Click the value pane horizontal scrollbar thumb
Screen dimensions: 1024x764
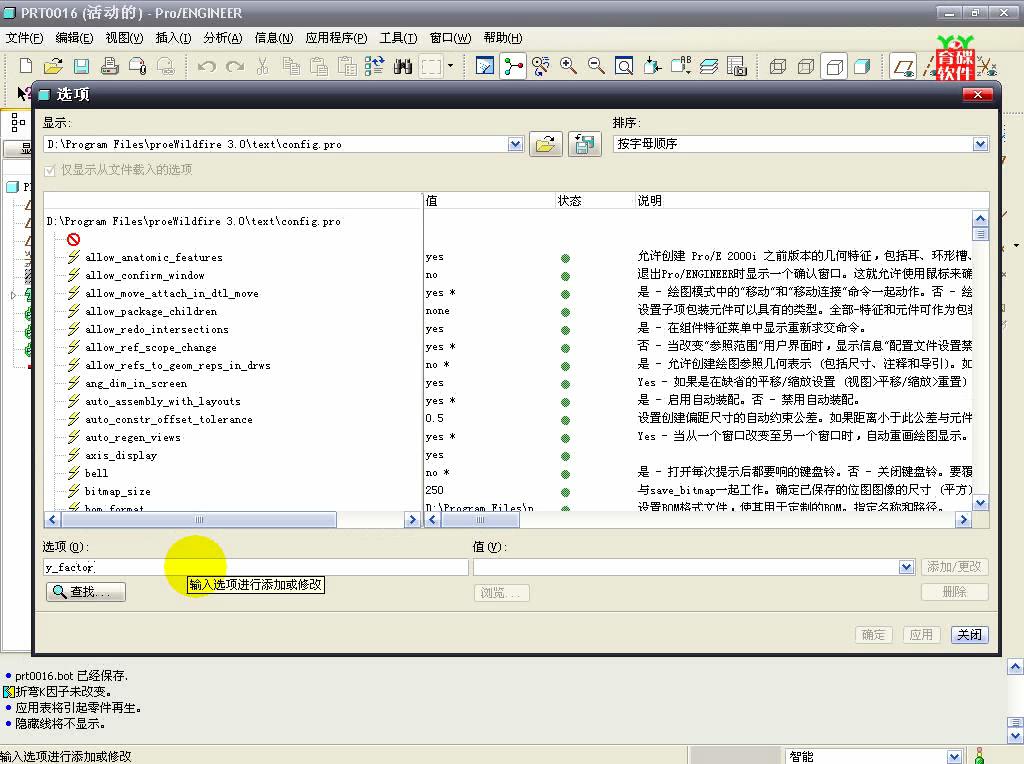[x=481, y=520]
